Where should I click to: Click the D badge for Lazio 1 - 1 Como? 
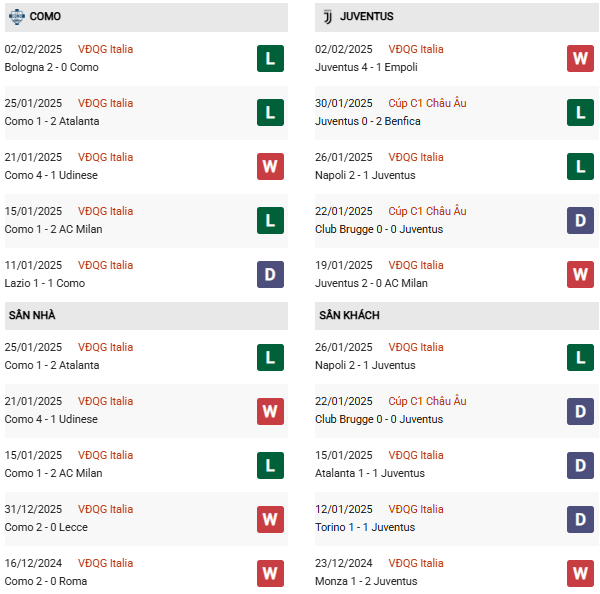(270, 274)
